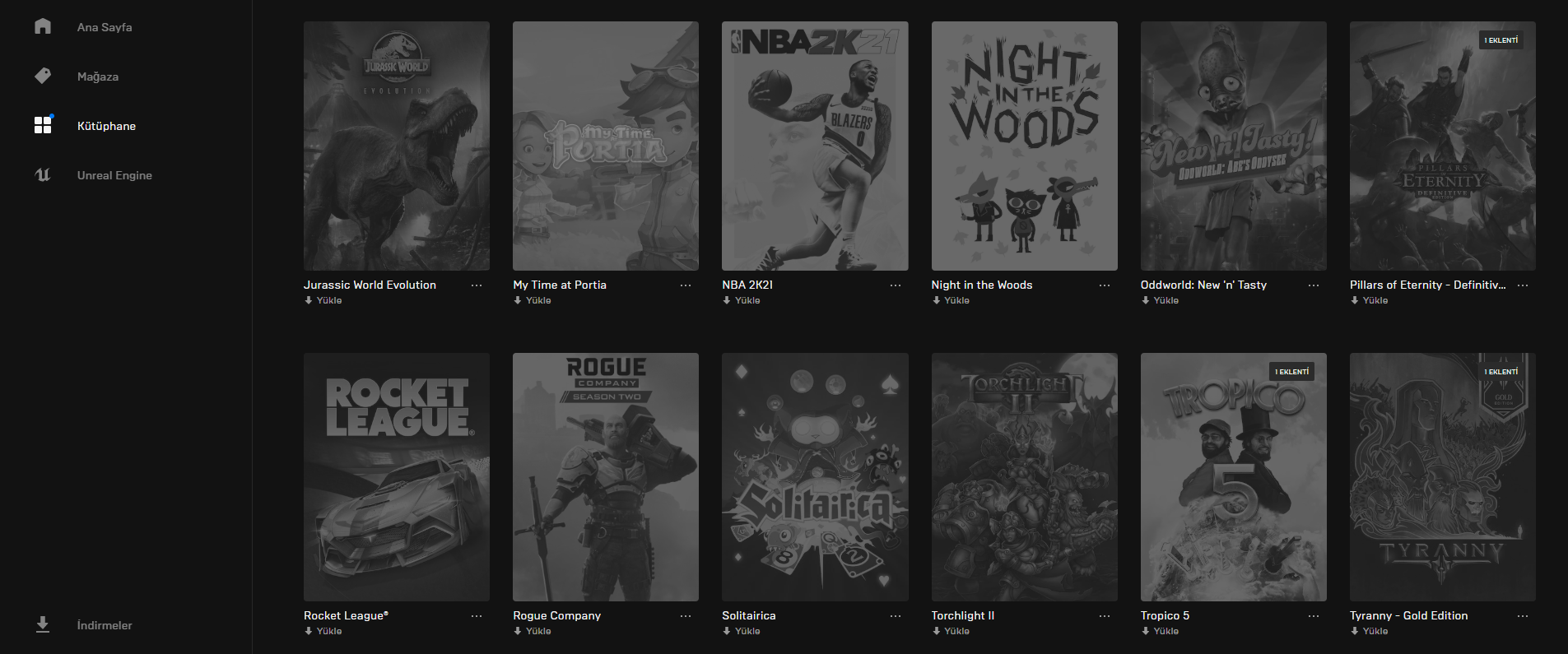This screenshot has width=1568, height=654.
Task: Click Yükle under Pillars of Eternity
Action: 1369,300
